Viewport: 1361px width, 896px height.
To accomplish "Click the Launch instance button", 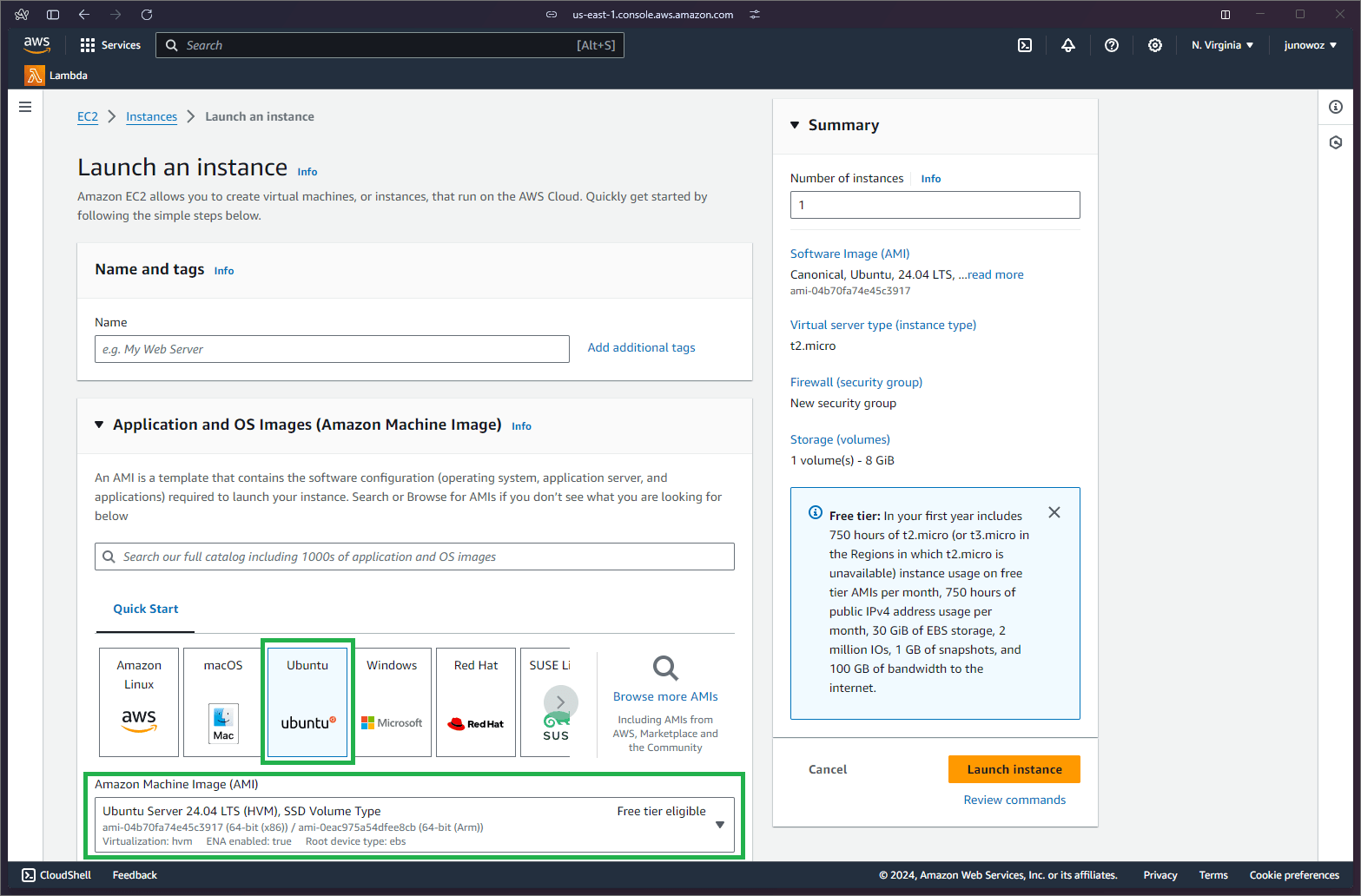I will point(1014,769).
